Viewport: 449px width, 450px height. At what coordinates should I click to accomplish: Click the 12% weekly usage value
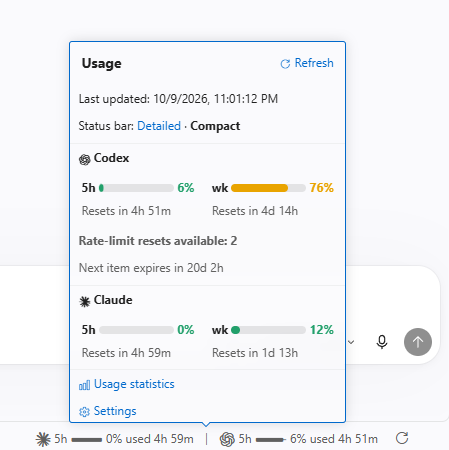click(322, 330)
